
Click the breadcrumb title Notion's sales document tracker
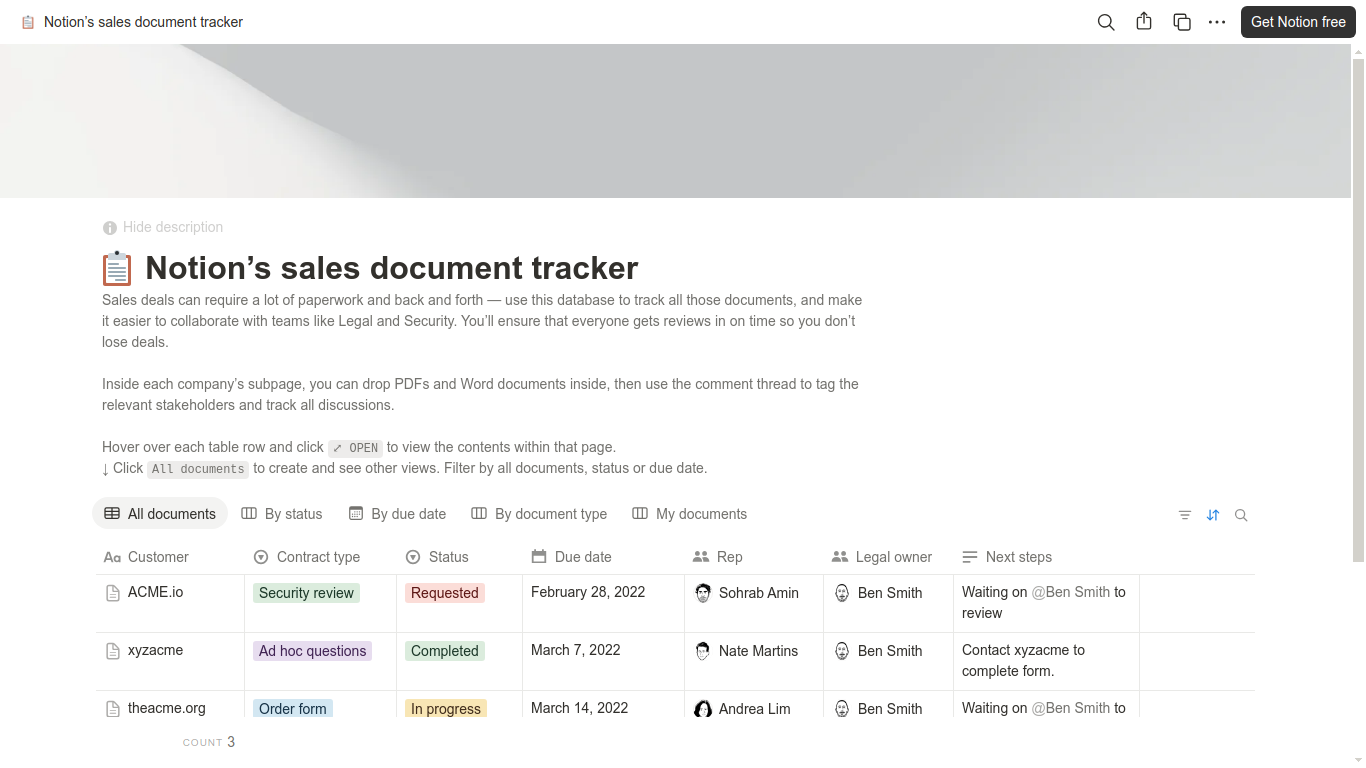point(143,22)
